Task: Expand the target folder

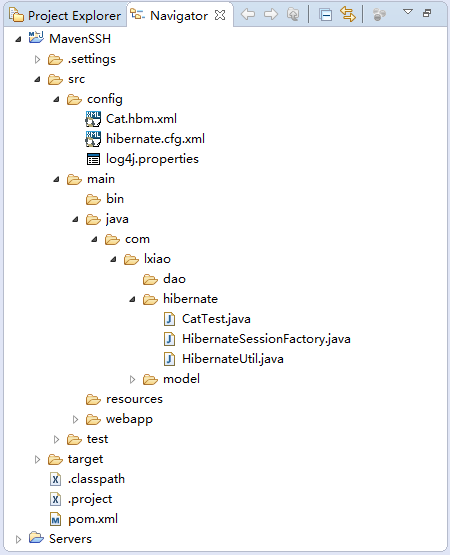Action: (x=37, y=459)
